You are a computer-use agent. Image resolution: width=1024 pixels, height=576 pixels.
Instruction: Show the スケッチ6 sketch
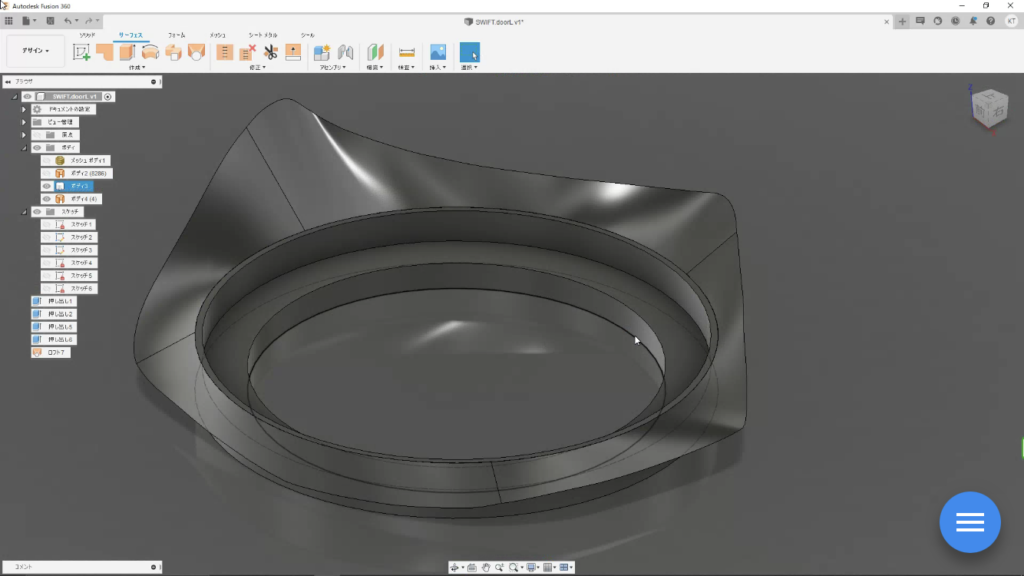(46, 289)
